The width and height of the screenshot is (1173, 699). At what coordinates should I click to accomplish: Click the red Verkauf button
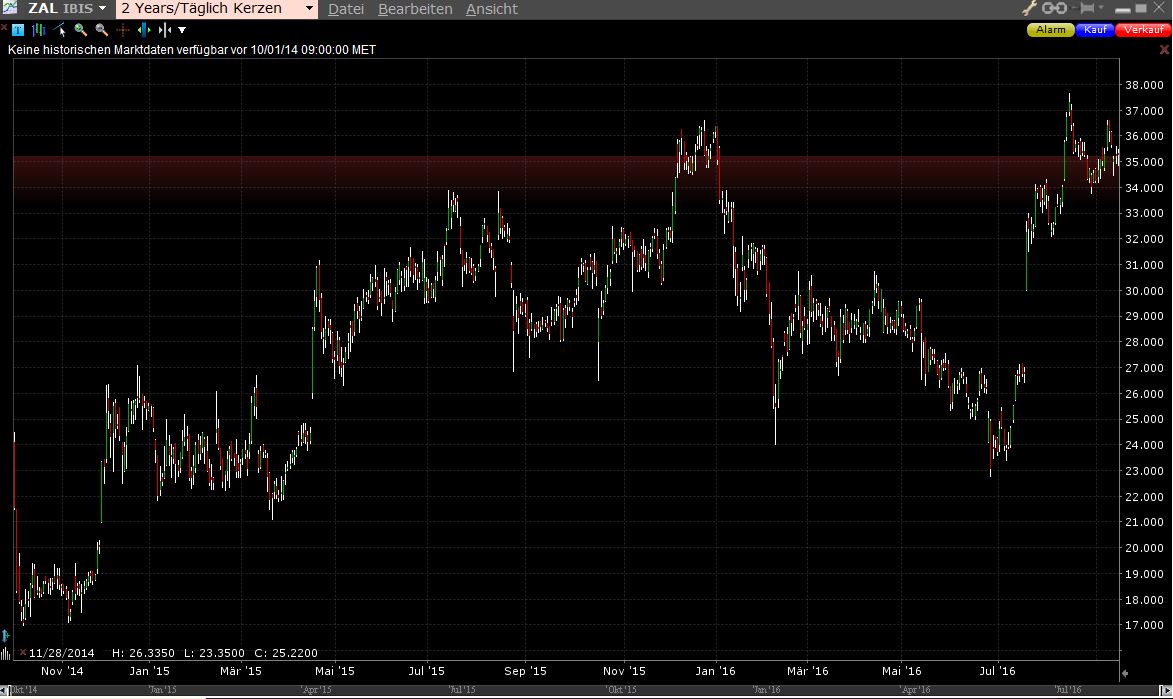pyautogui.click(x=1143, y=30)
